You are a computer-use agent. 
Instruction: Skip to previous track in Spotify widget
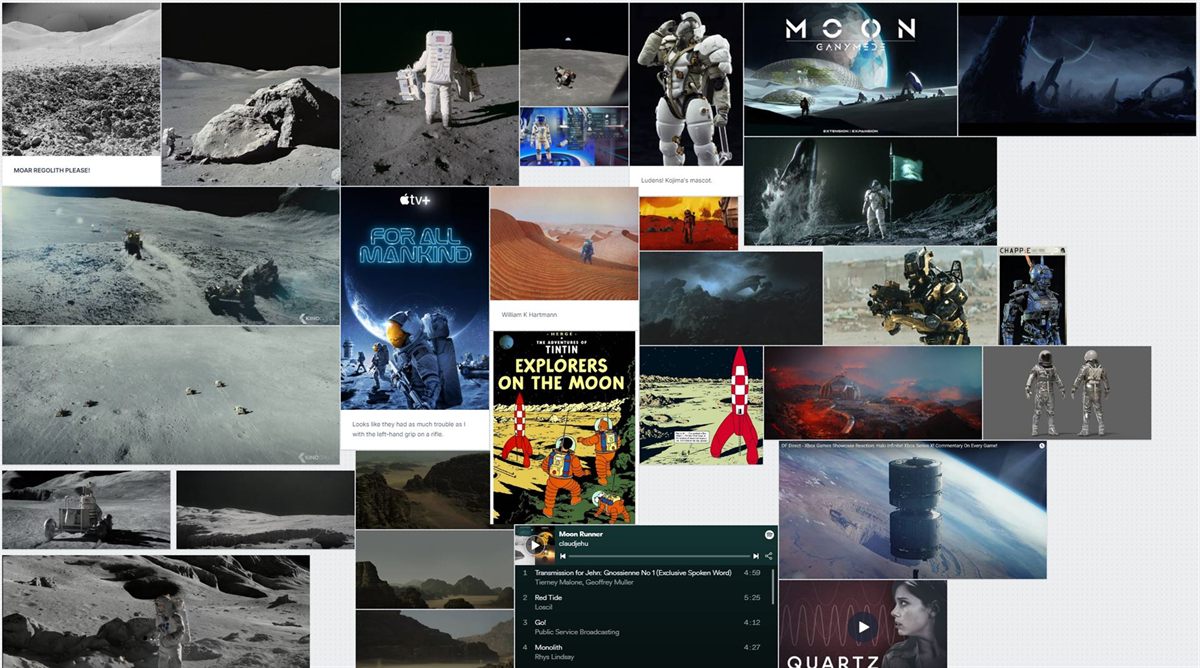[564, 555]
